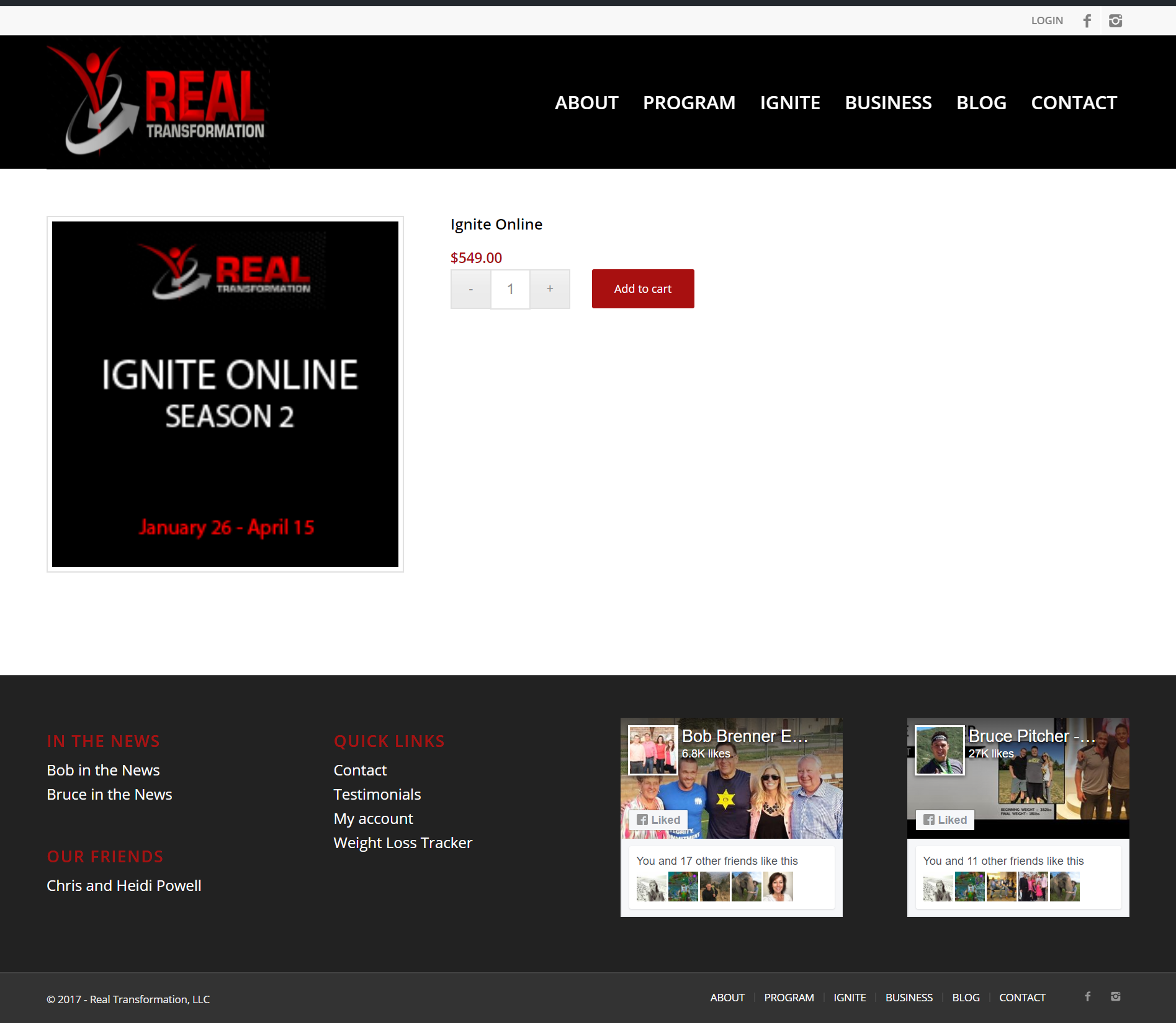The height and width of the screenshot is (1023, 1176).
Task: Open Chris and Heidi Powell link
Action: [x=124, y=886]
